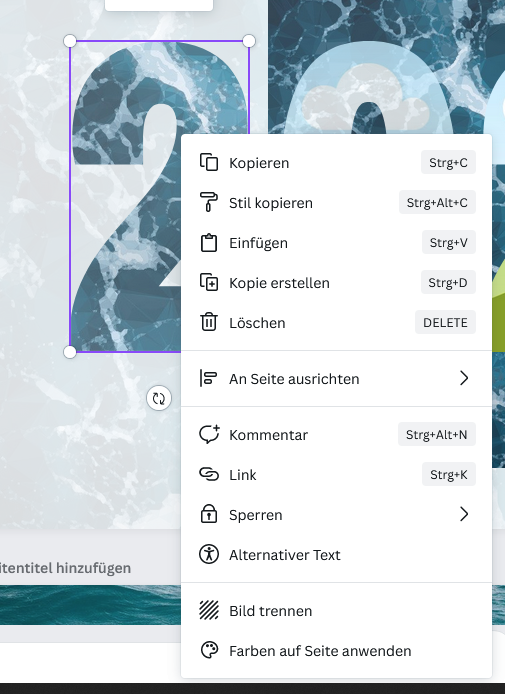
Task: Click the DELETE shortcut badge
Action: click(x=445, y=322)
